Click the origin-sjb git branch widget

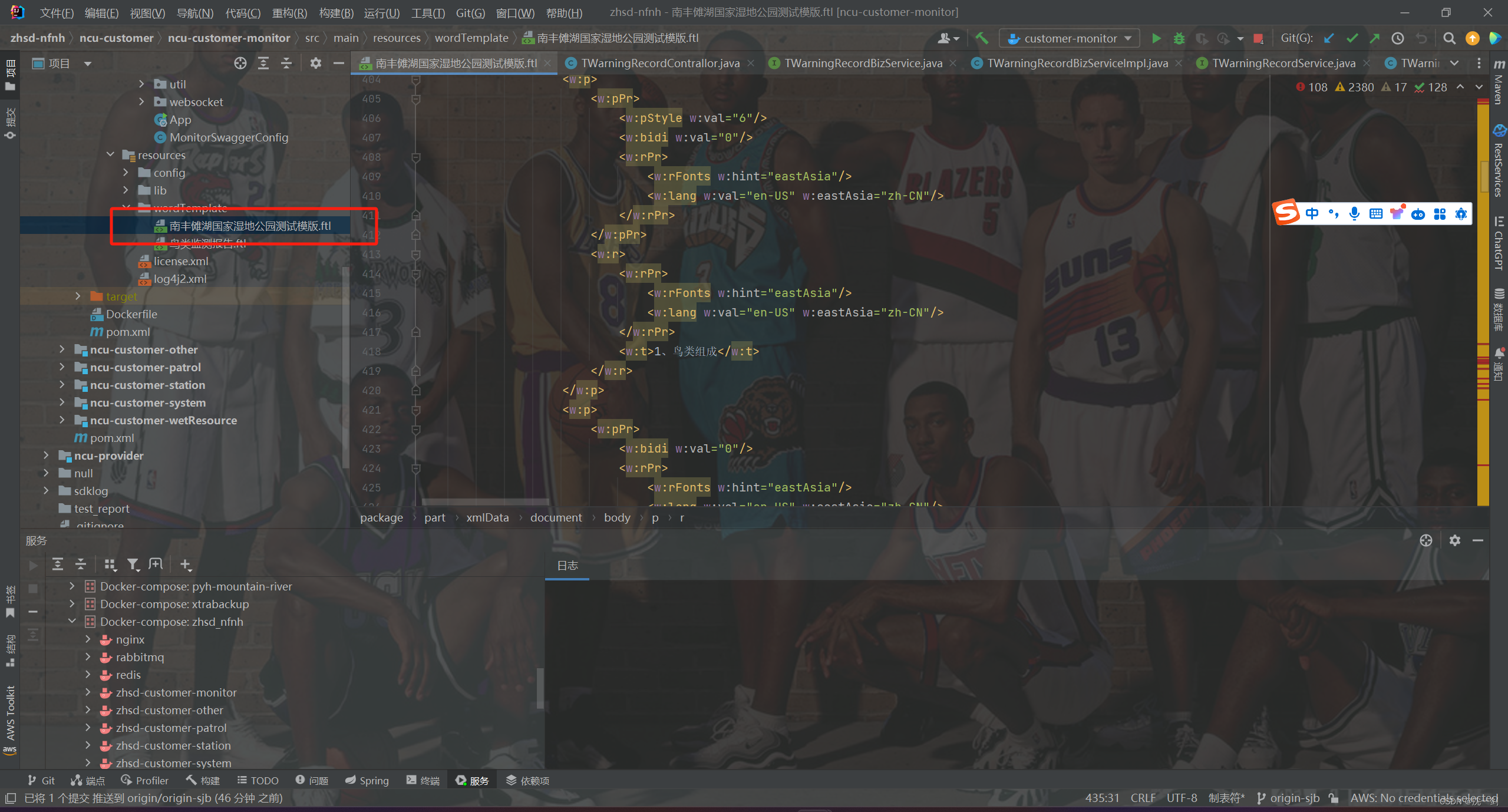(x=1288, y=798)
